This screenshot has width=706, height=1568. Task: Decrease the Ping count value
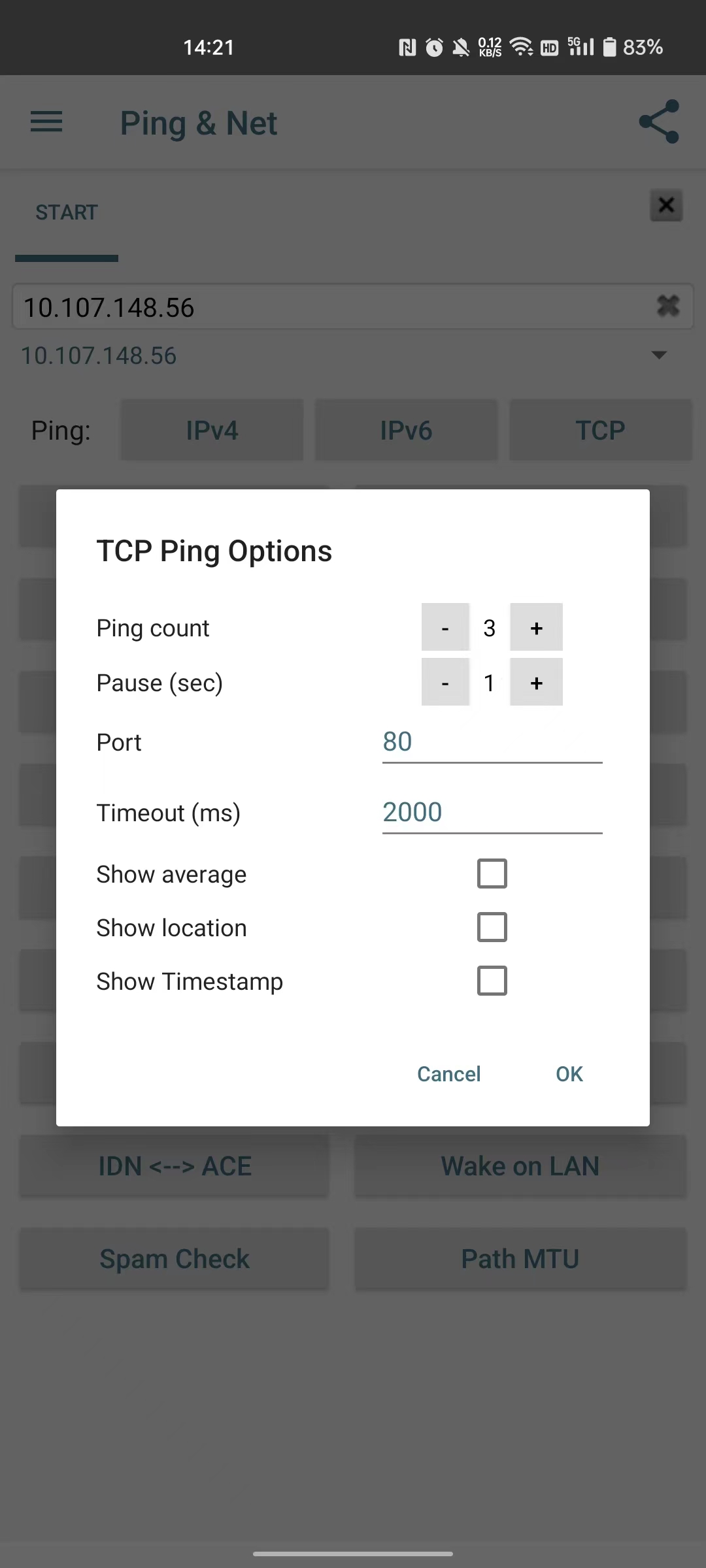tap(445, 627)
